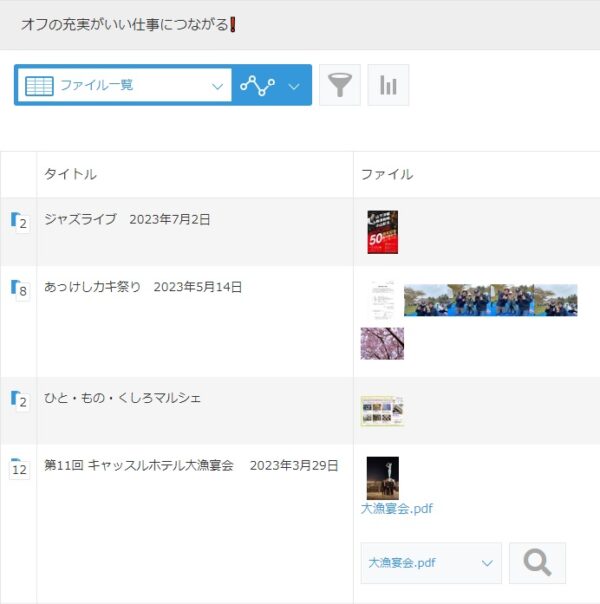Screen dimensions: 600x604
Task: Open the document thumbnail in カキ祭り row
Action: [382, 299]
